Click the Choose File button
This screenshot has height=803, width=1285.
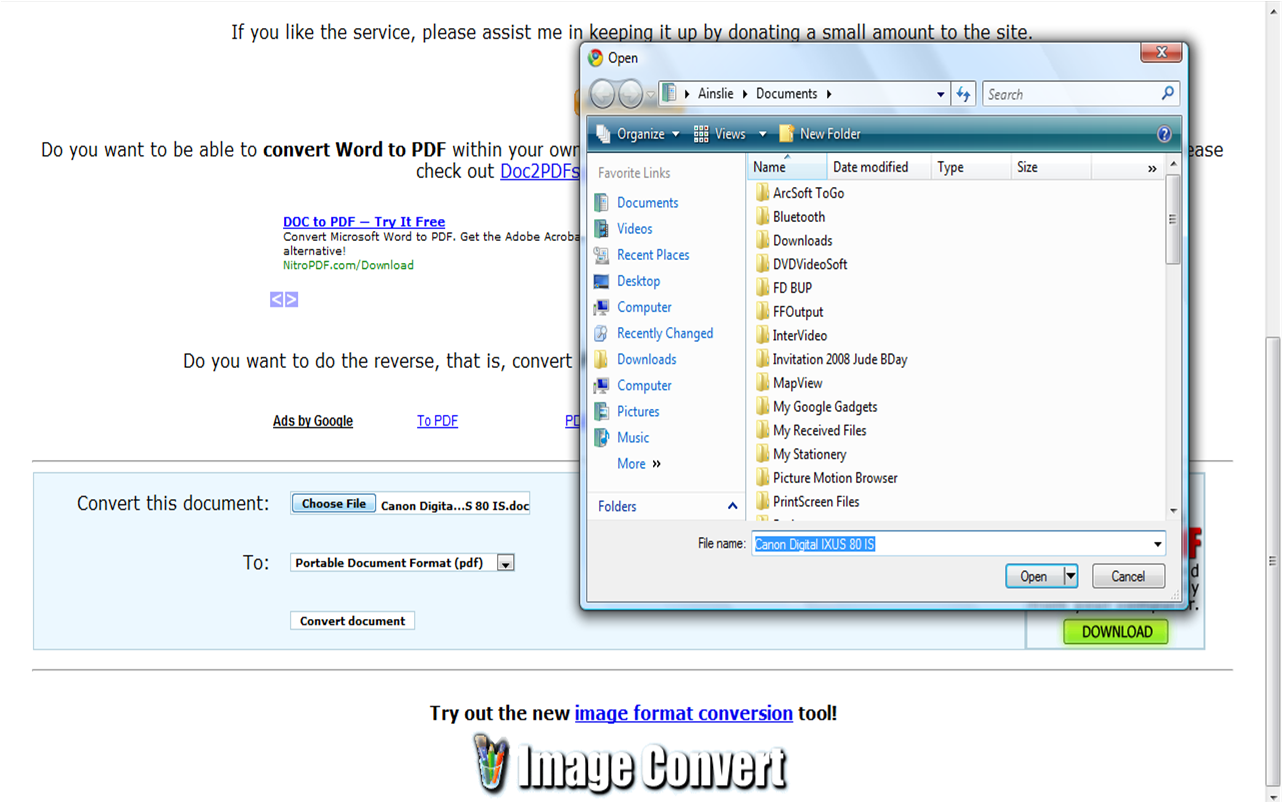click(x=334, y=504)
